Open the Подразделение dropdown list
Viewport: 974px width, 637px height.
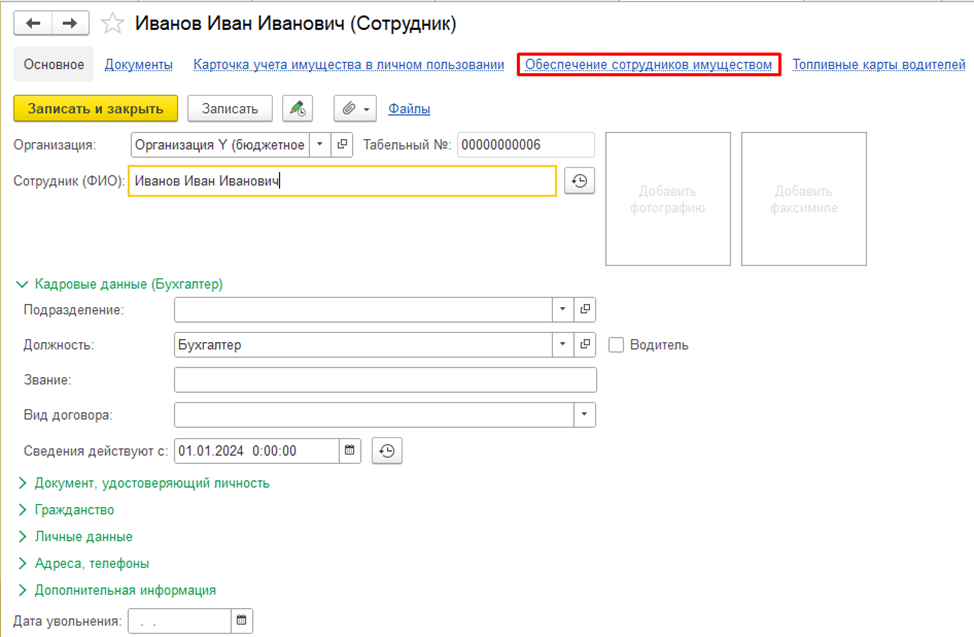pyautogui.click(x=563, y=309)
